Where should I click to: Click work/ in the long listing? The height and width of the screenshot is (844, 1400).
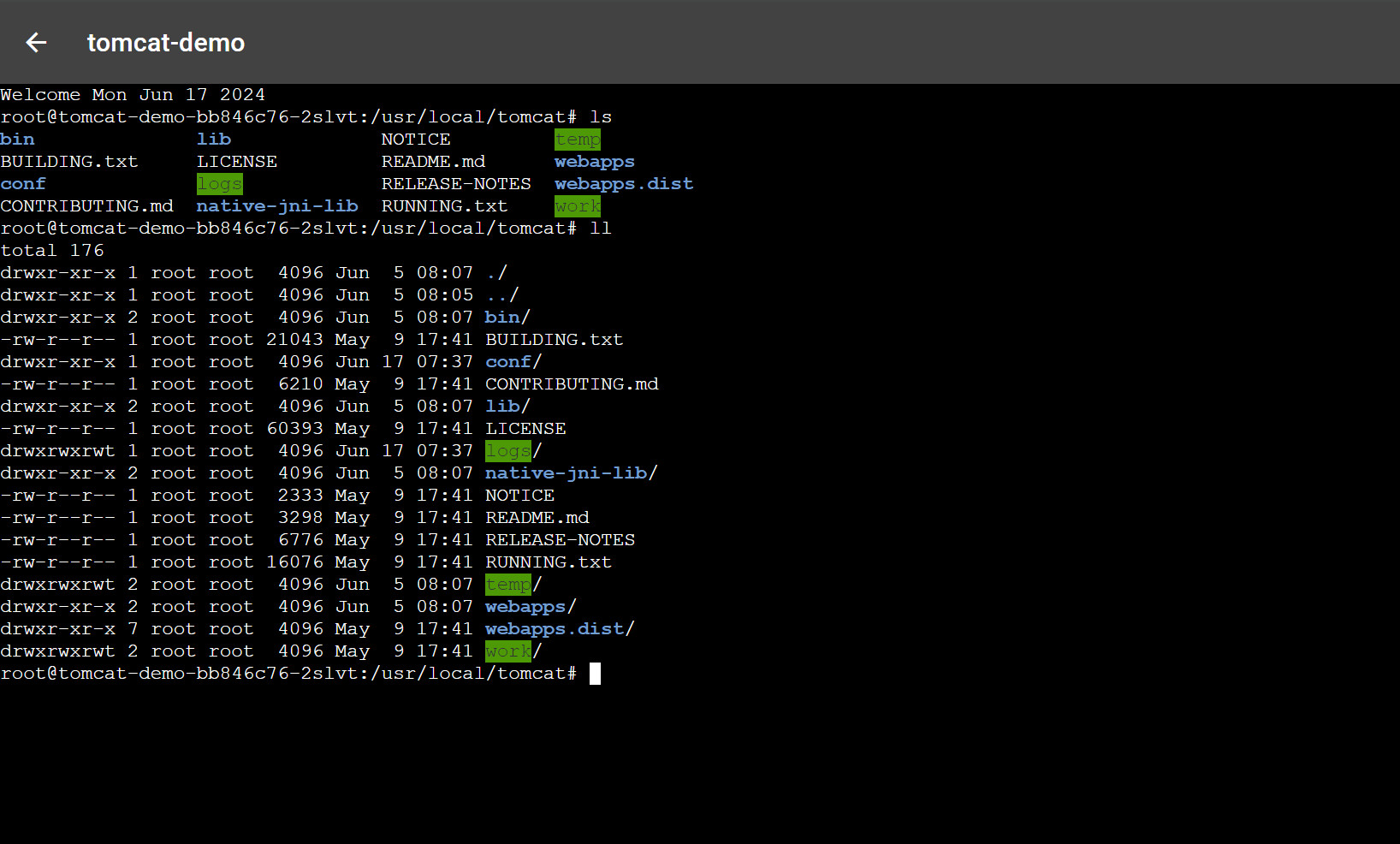click(513, 651)
